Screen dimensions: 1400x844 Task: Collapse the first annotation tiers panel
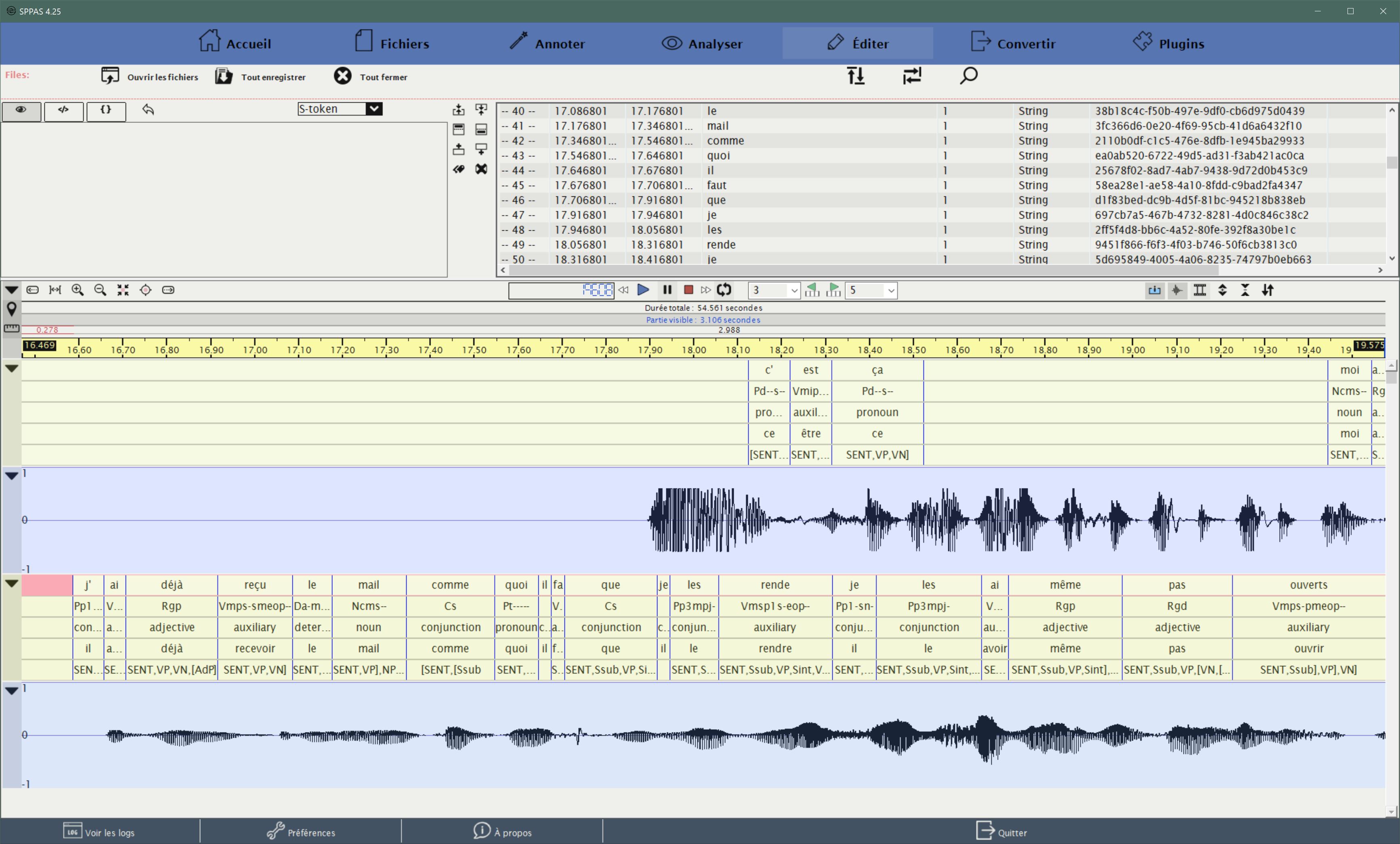coord(11,368)
